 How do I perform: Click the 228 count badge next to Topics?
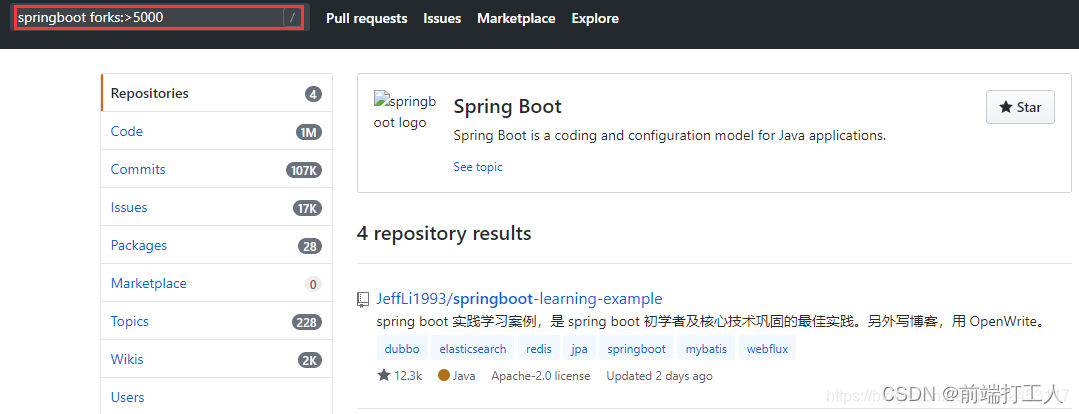point(306,322)
